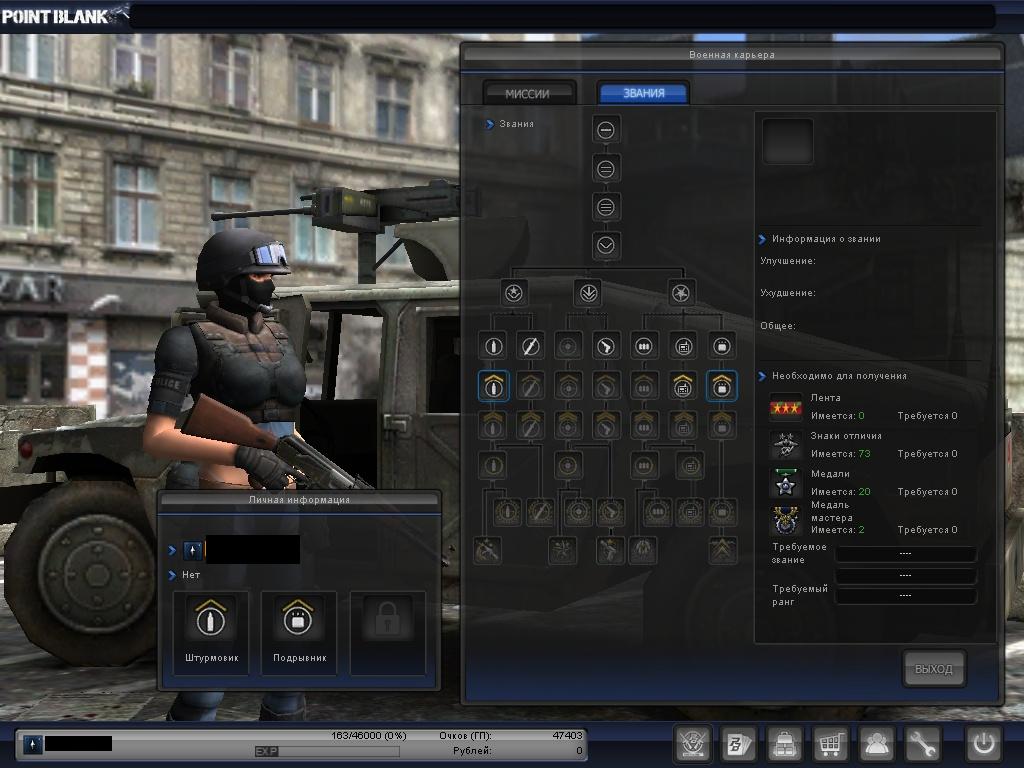Select the single-chevron radio rank in tree
This screenshot has width=1024, height=768.
683,386
